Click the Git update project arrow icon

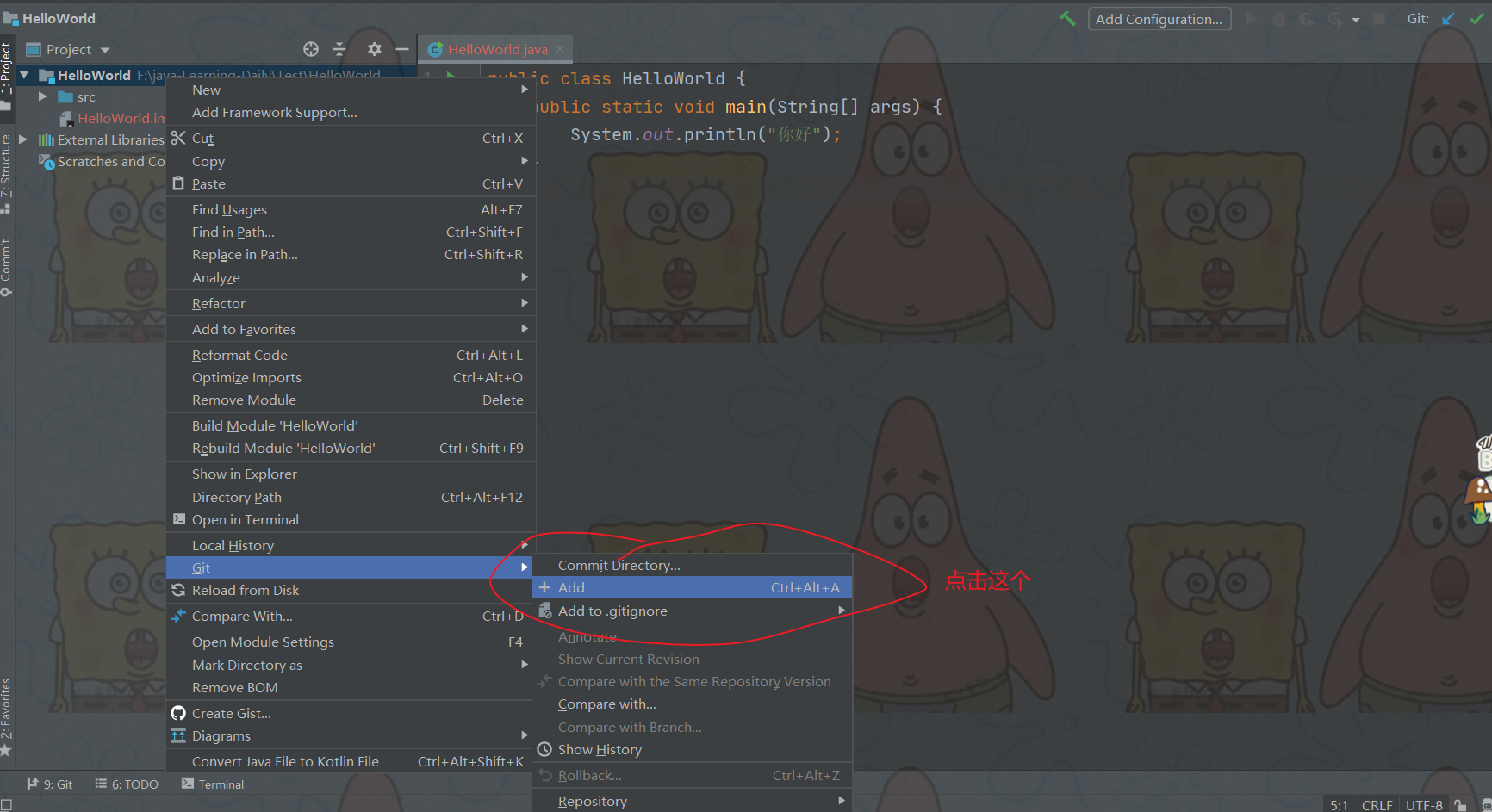1448,18
